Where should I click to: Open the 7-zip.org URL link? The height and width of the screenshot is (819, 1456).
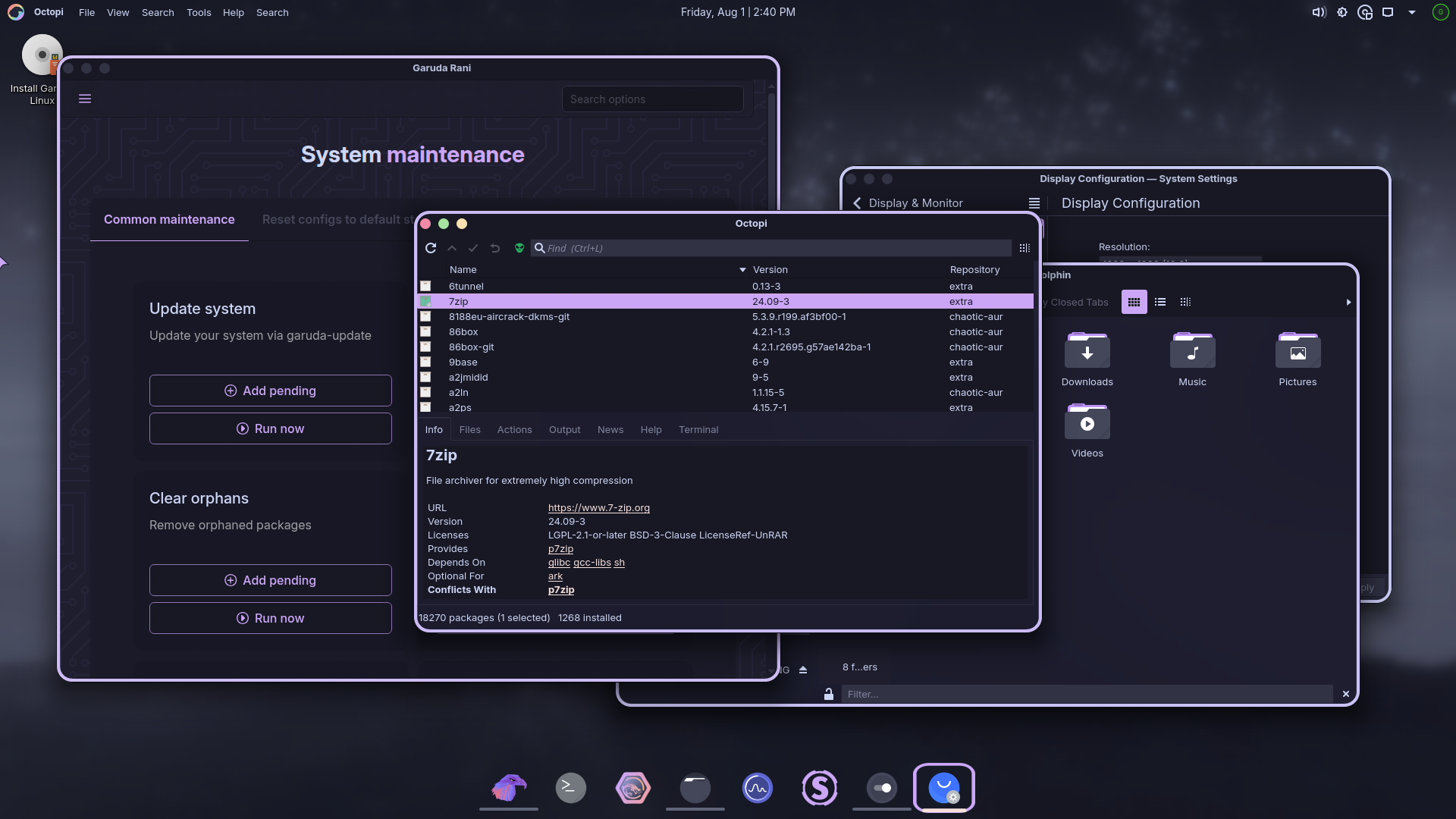point(598,507)
